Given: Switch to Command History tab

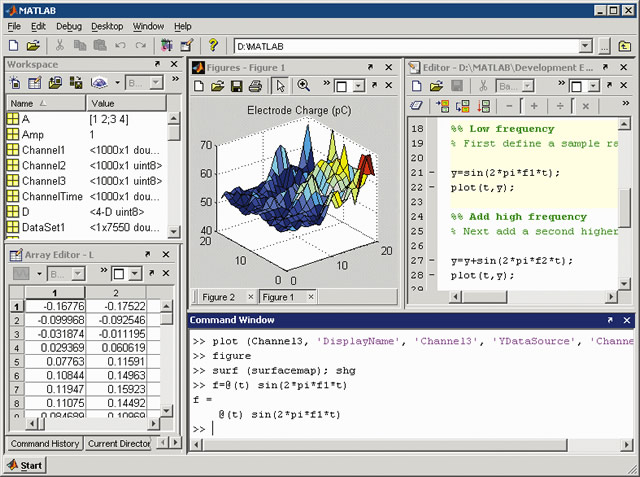Looking at the screenshot, I should [x=45, y=444].
